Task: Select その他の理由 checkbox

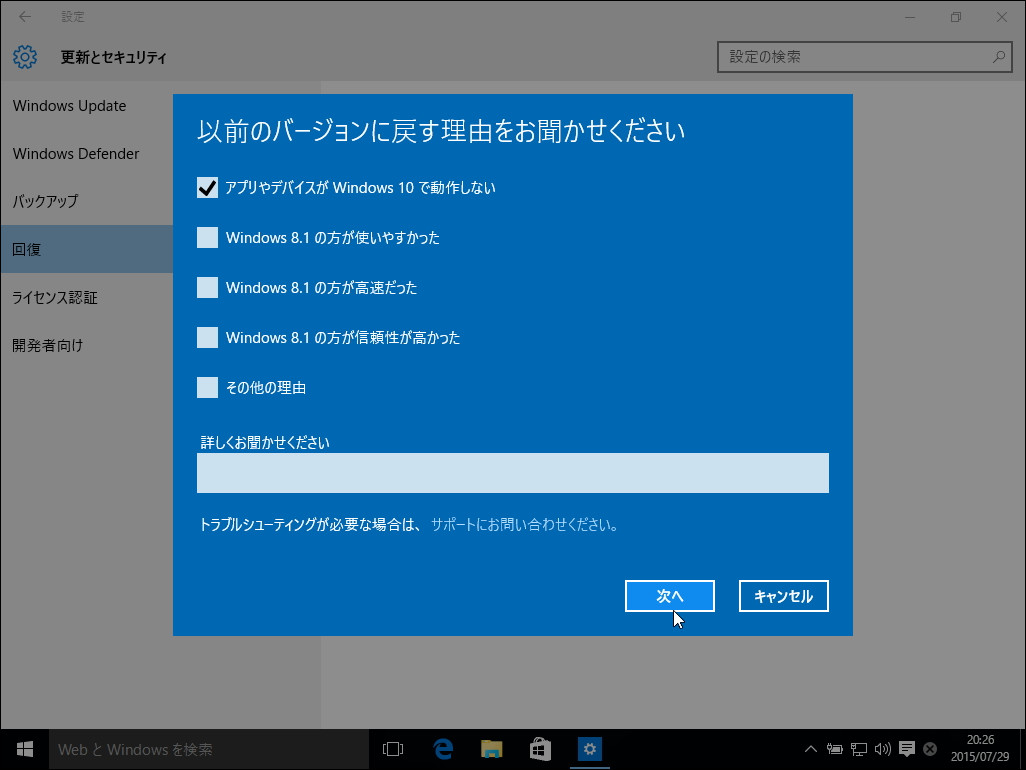Action: pos(206,387)
